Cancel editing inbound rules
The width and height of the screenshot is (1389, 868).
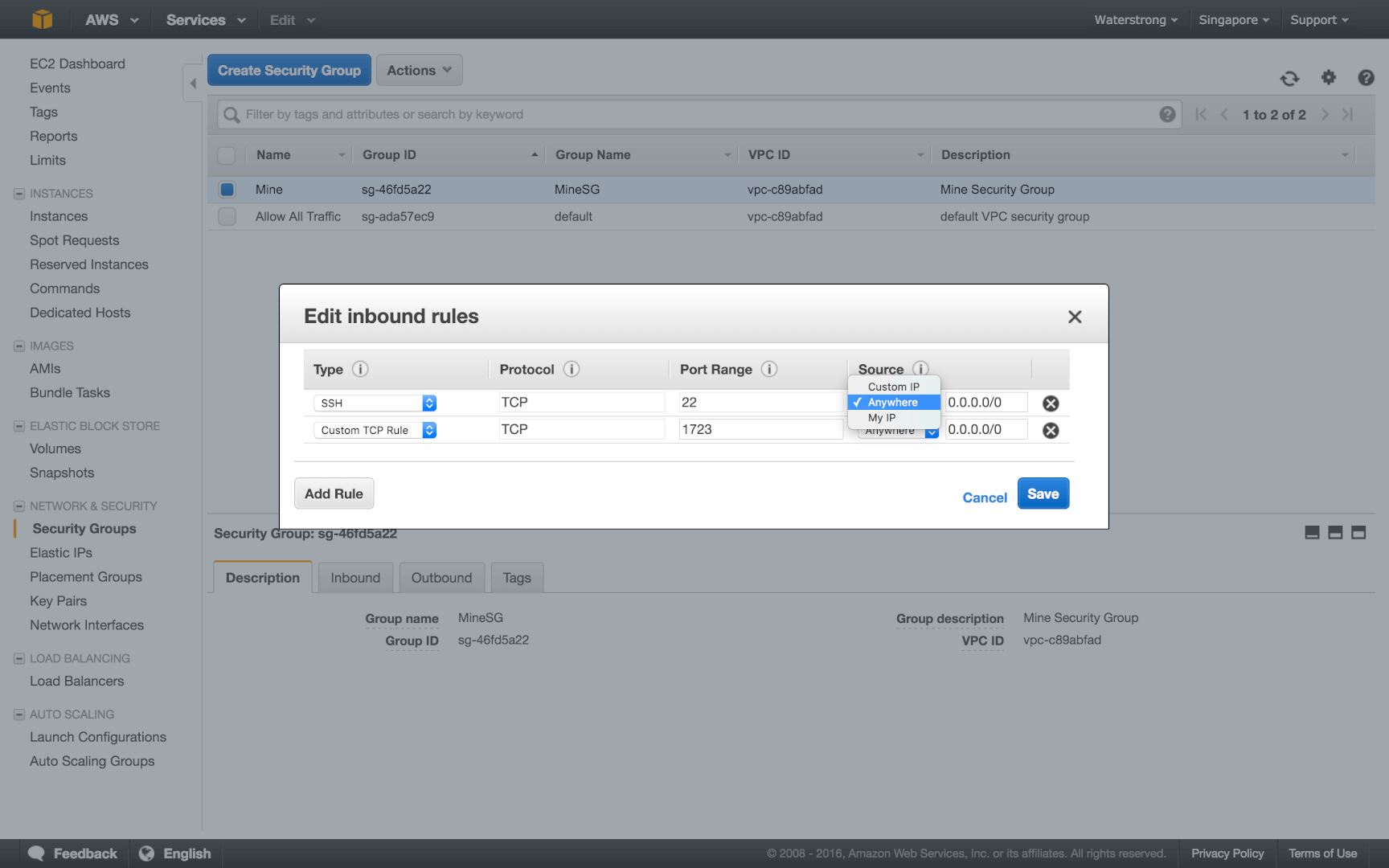coord(985,497)
